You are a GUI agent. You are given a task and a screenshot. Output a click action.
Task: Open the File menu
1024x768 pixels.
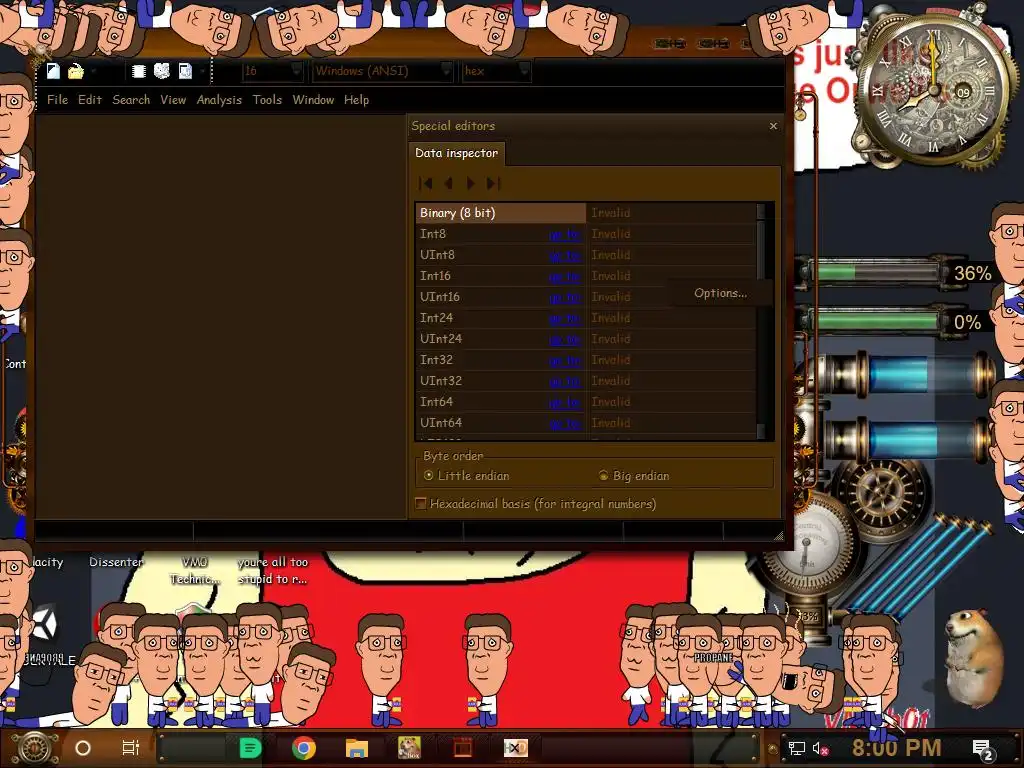tap(57, 99)
